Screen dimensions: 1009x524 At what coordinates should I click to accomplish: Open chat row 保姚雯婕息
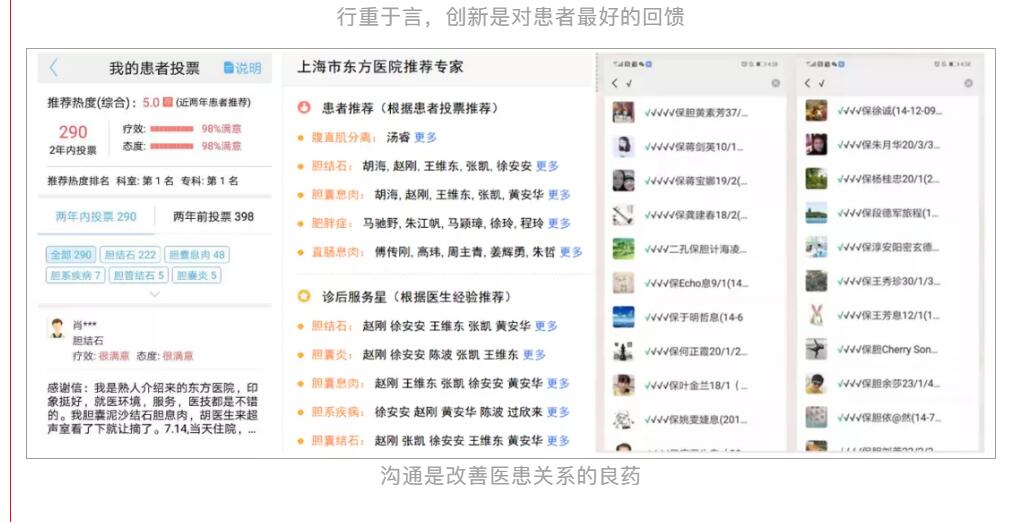tap(694, 419)
